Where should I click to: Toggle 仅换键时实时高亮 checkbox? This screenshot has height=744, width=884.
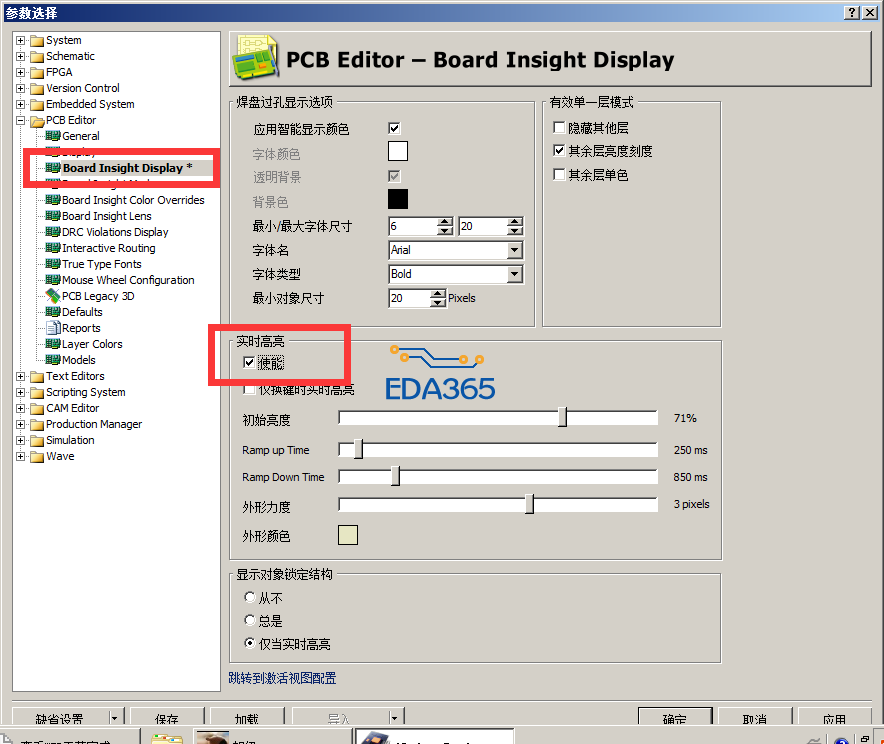click(x=249, y=389)
